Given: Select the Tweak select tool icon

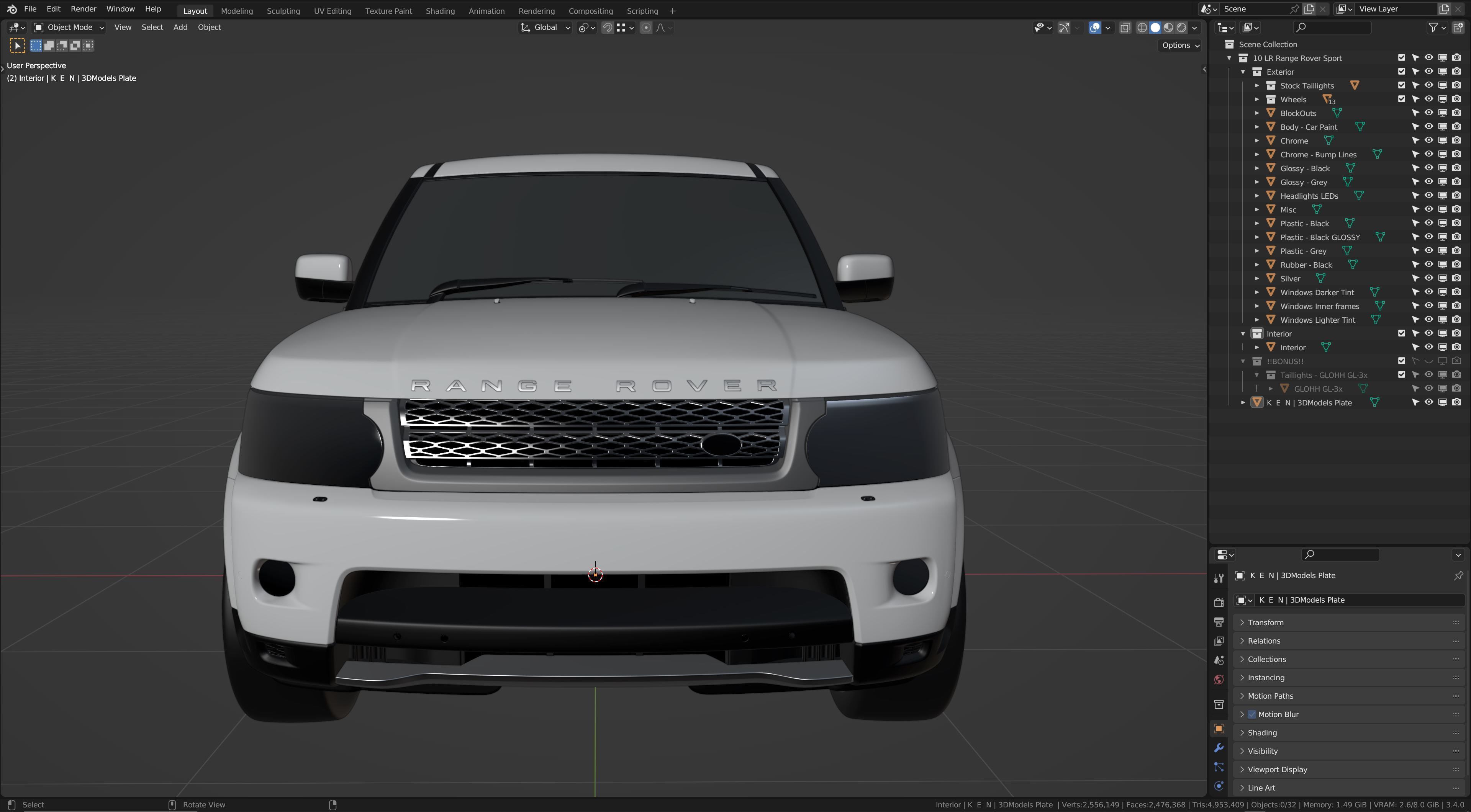Looking at the screenshot, I should click(x=17, y=46).
